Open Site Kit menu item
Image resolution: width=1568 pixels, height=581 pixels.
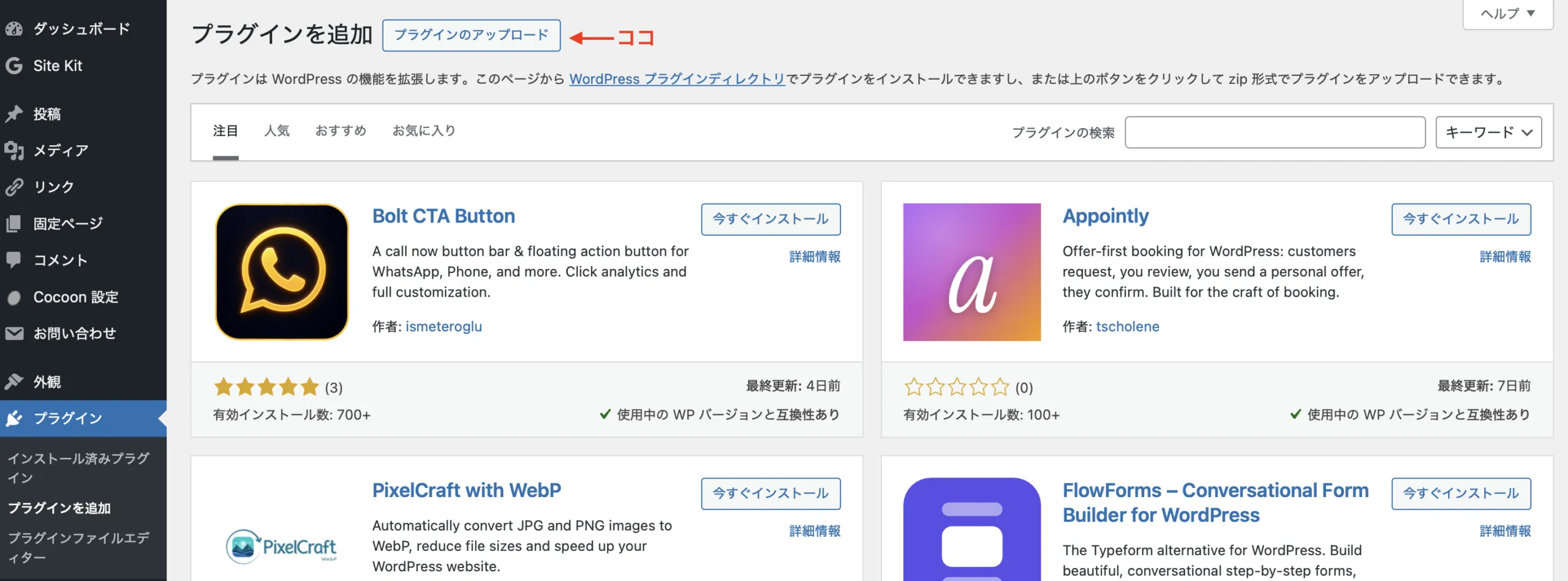coord(58,66)
